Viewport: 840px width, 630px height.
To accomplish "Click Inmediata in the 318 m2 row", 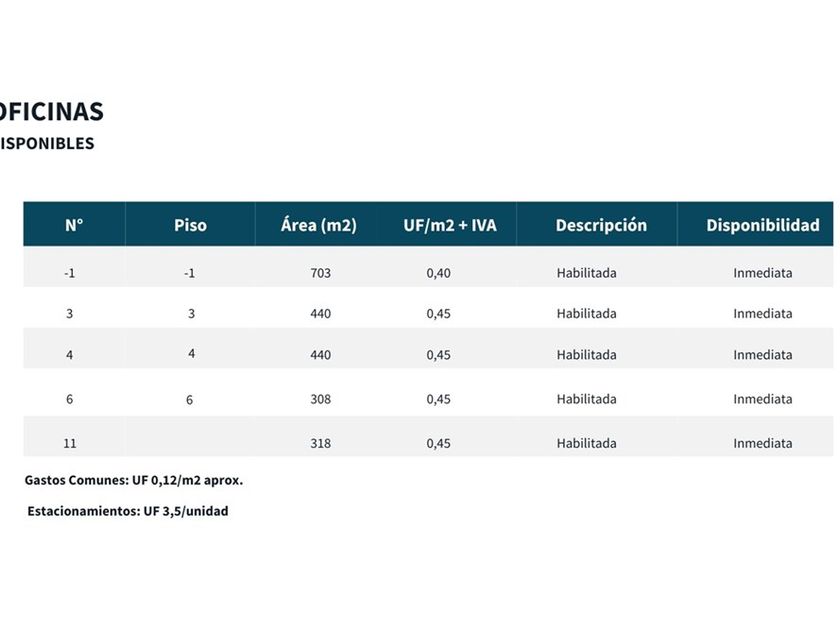I will click(x=762, y=443).
